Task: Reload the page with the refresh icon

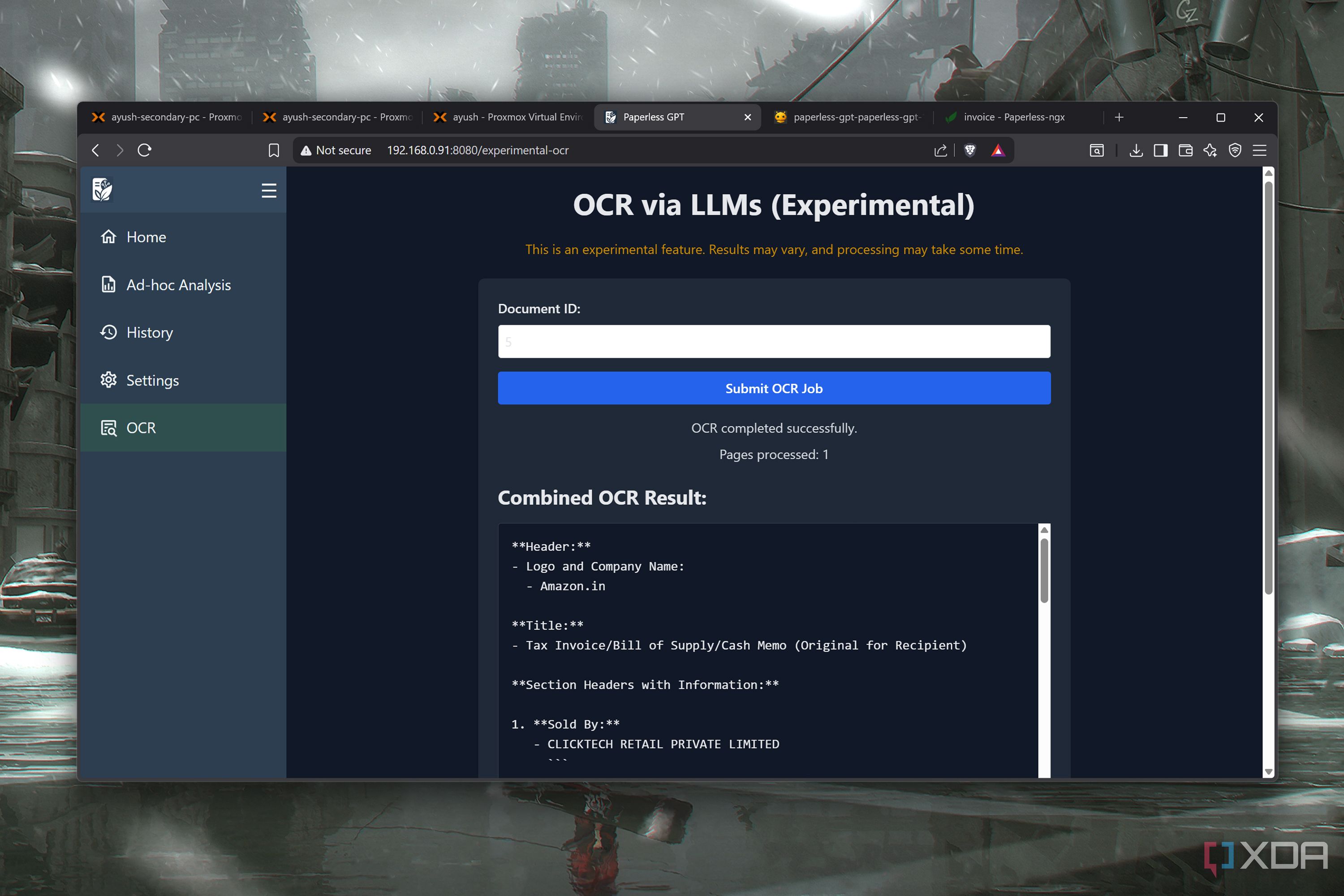Action: (x=145, y=150)
